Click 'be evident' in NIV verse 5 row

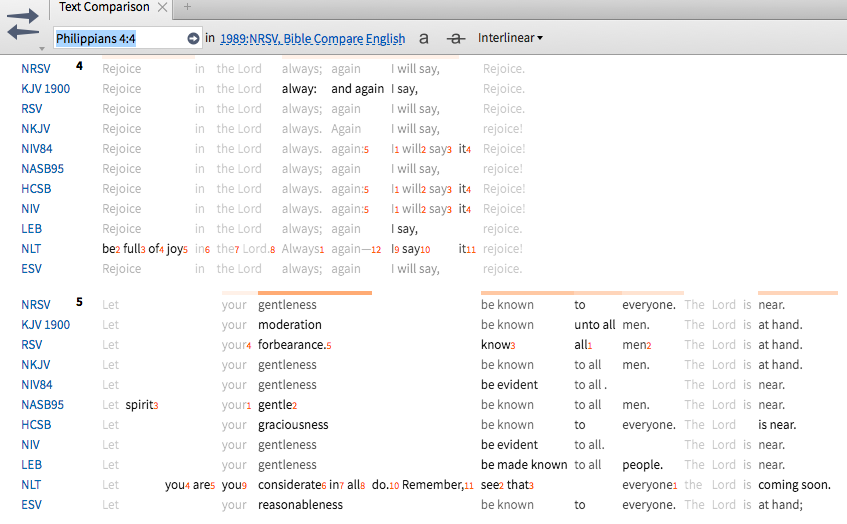[x=509, y=445]
